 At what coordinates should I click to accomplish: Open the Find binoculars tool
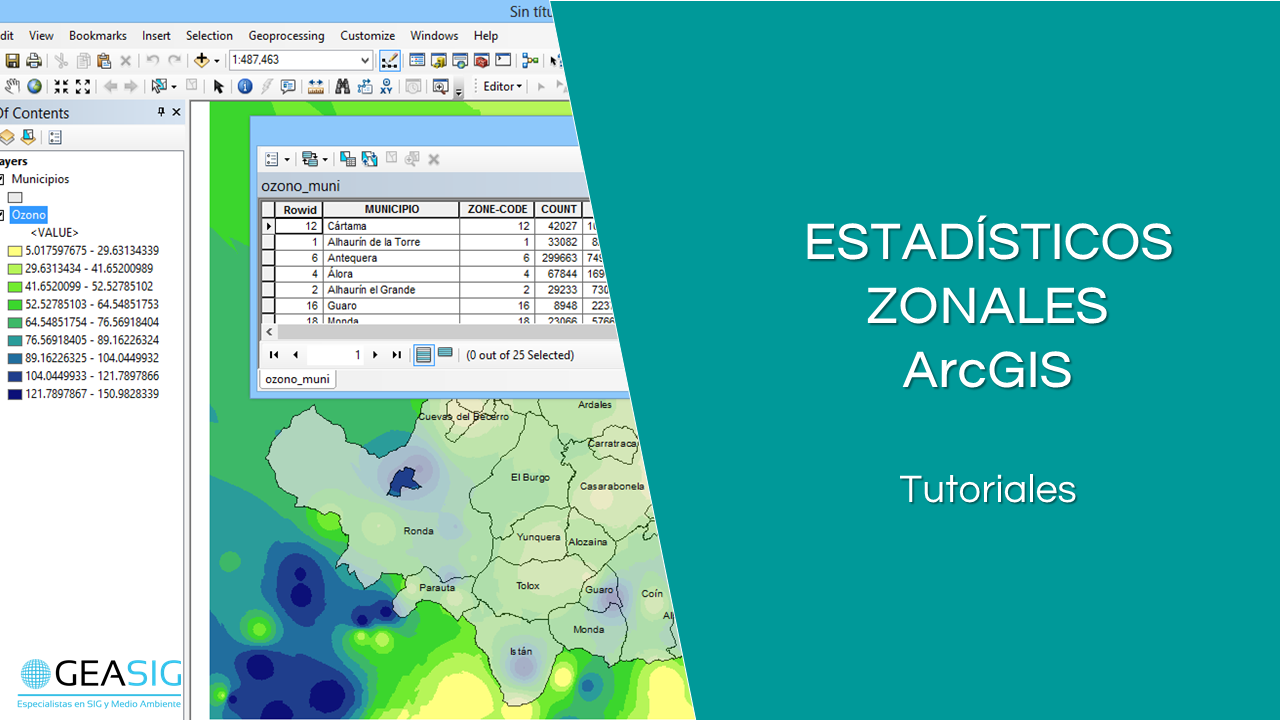pyautogui.click(x=342, y=87)
